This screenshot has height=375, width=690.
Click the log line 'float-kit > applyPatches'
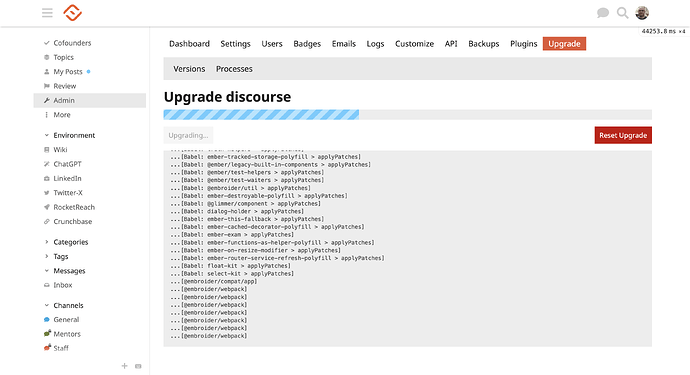click(x=230, y=266)
